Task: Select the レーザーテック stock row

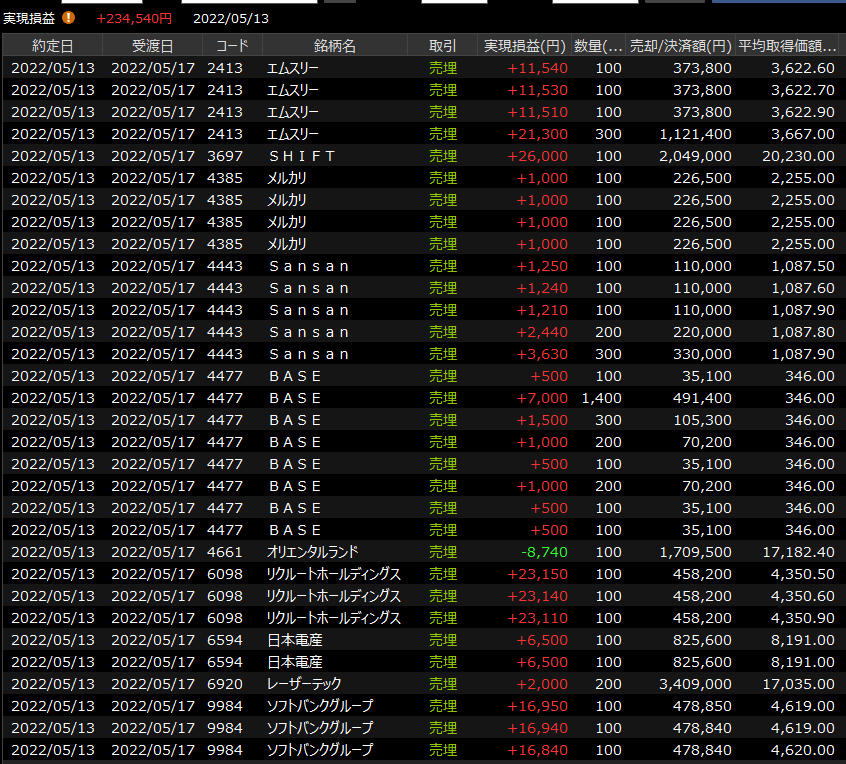Action: tap(304, 684)
